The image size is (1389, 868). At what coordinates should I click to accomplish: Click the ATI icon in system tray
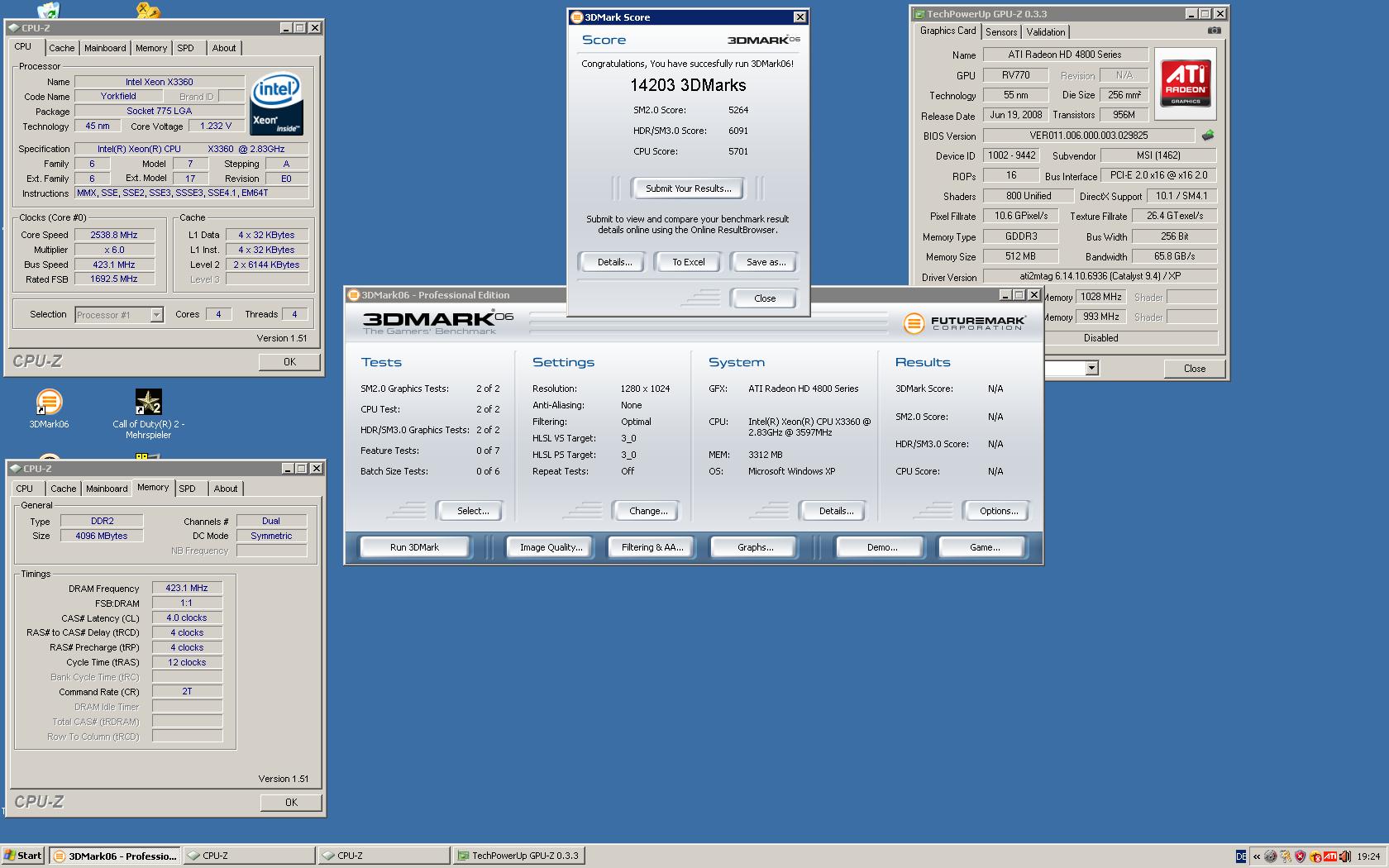pos(1330,856)
